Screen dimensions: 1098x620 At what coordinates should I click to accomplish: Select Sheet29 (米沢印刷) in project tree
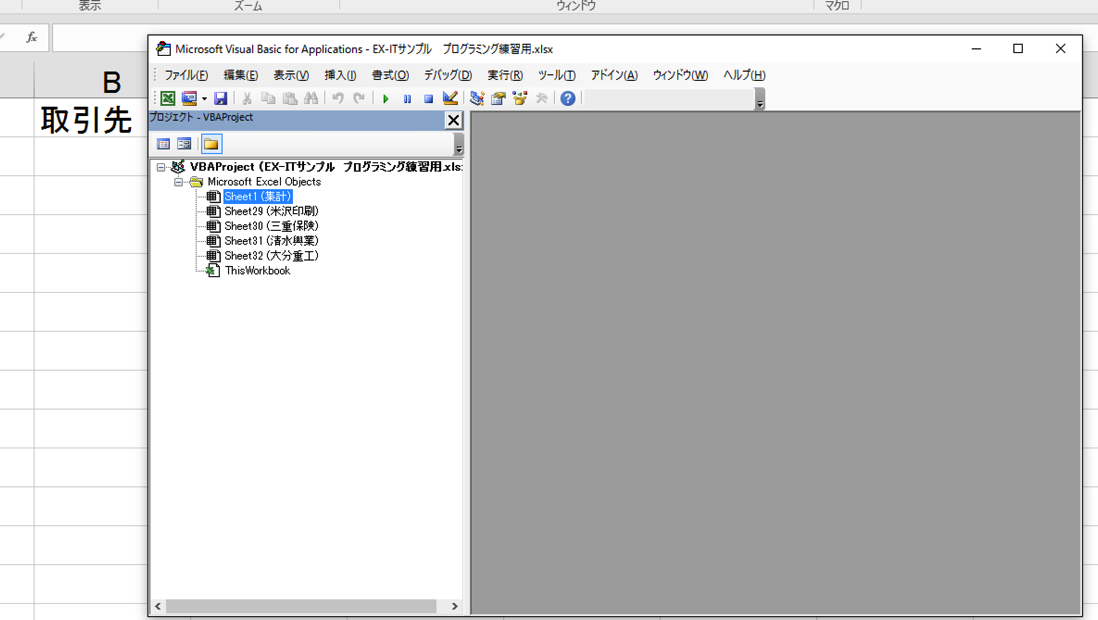click(271, 212)
